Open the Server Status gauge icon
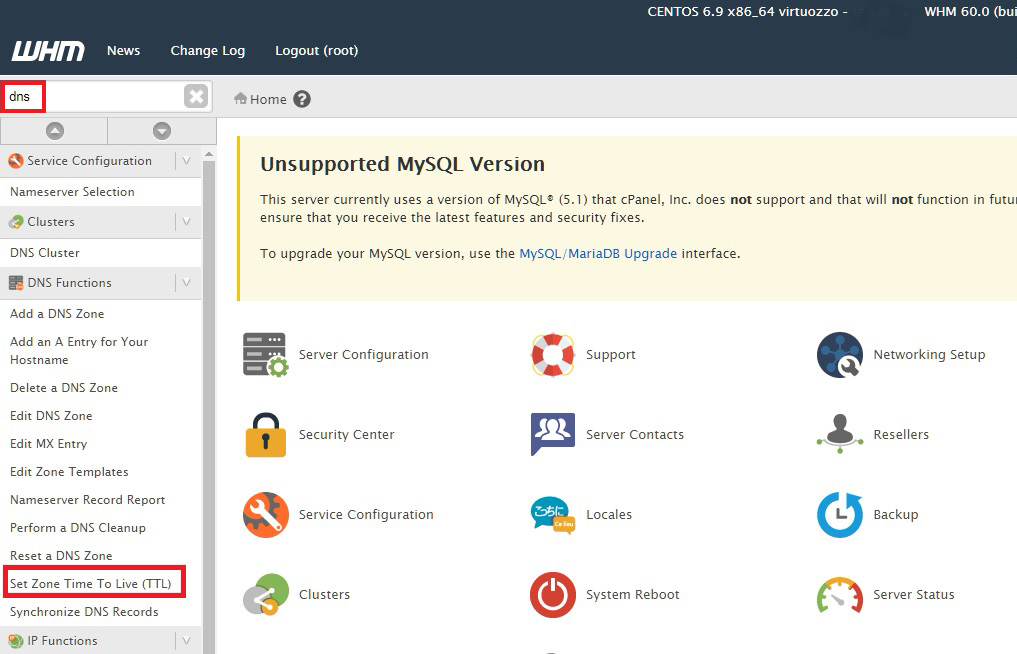The image size is (1017, 654). click(839, 595)
